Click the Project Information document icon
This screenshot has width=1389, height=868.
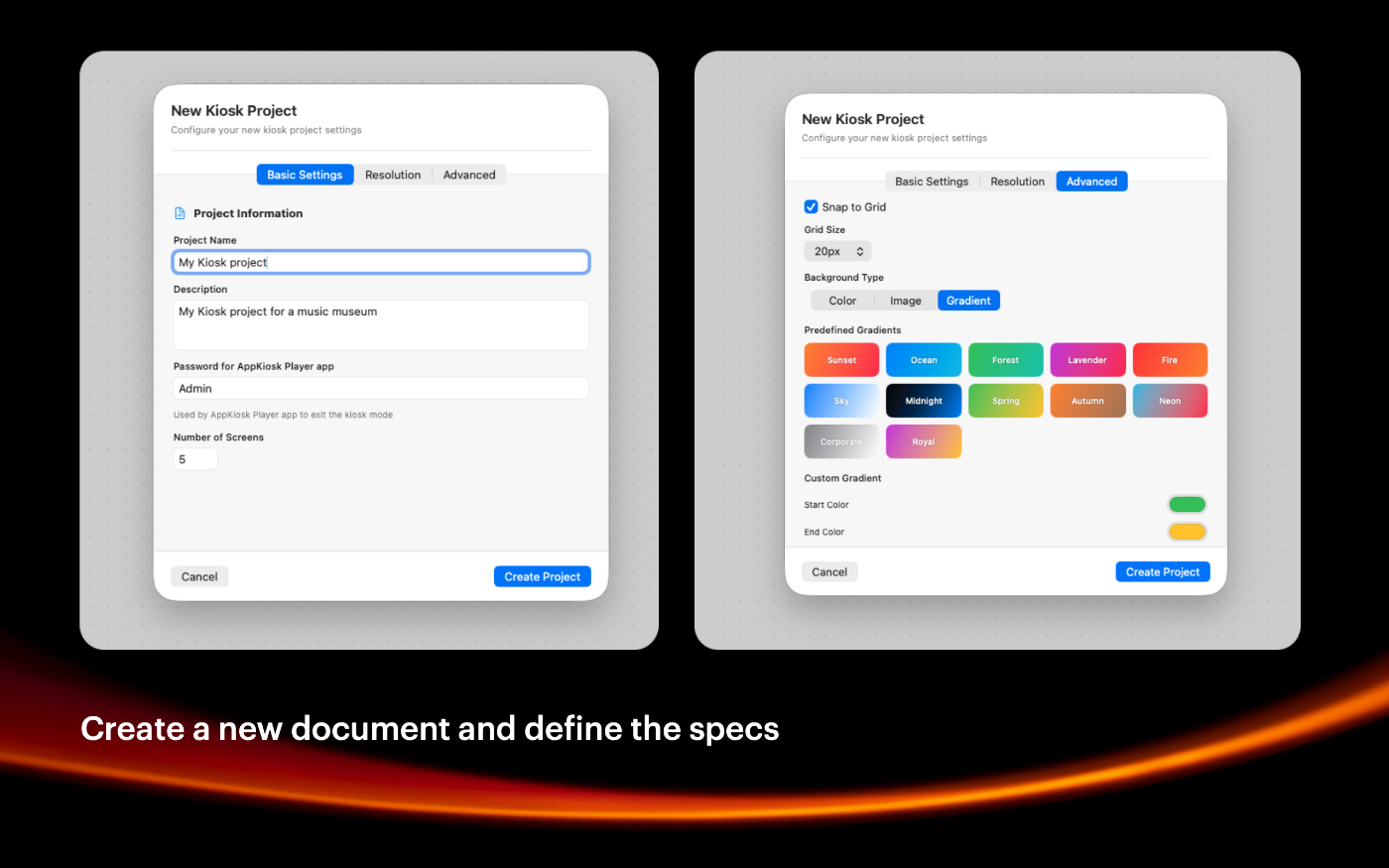click(x=180, y=213)
